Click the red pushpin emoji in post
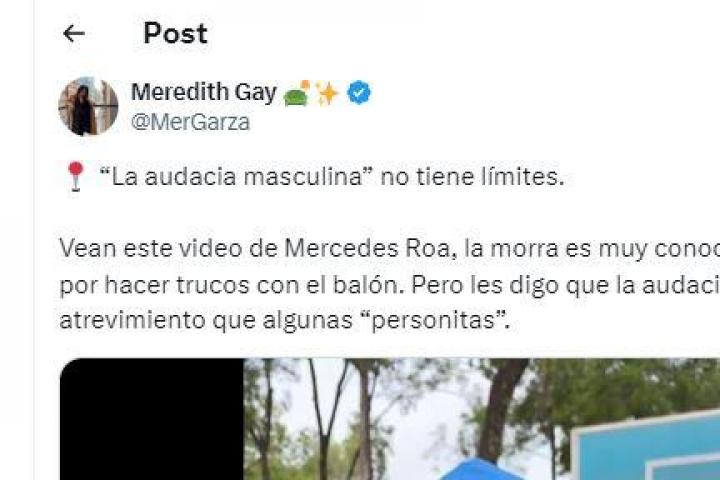The height and width of the screenshot is (480, 720). click(x=76, y=176)
